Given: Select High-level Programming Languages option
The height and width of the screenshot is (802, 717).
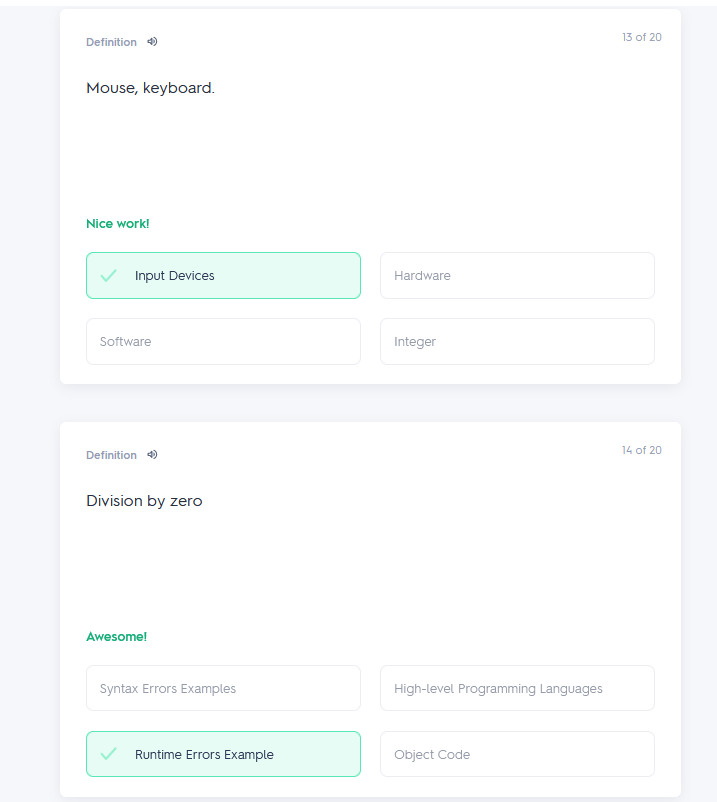Looking at the screenshot, I should click(518, 688).
